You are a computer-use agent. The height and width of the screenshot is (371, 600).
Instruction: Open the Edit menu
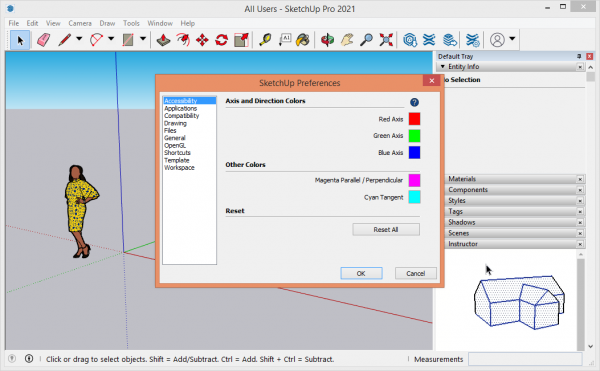click(x=32, y=23)
